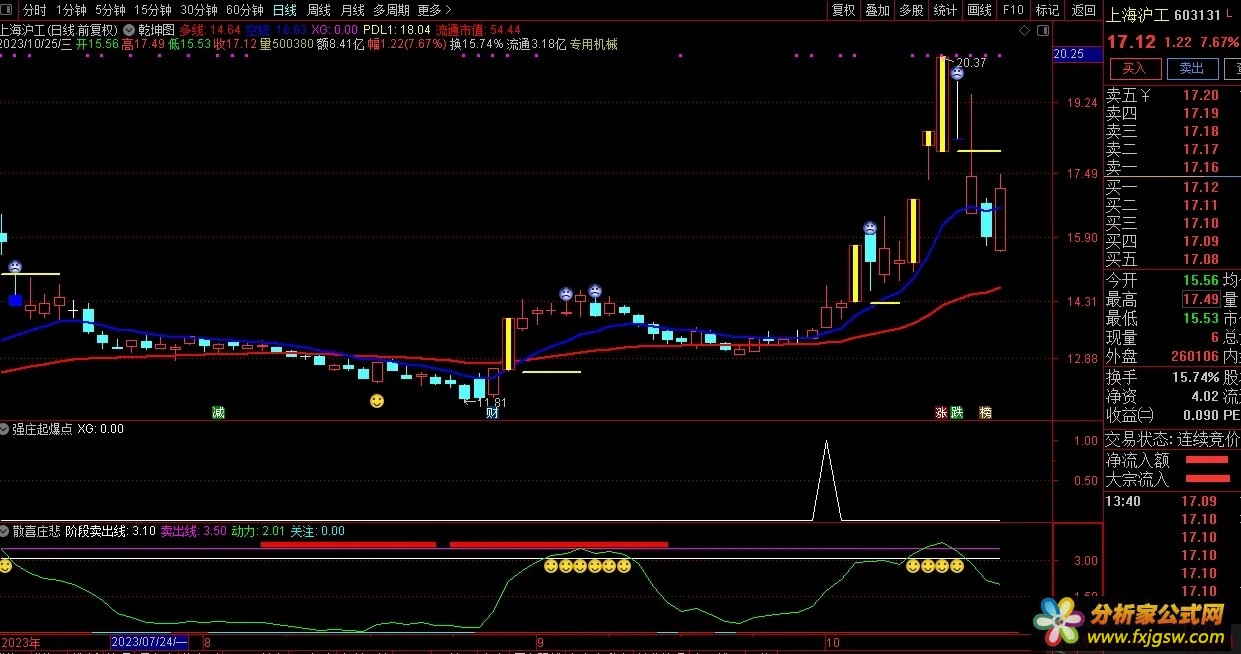Click the 13:40 tick time entry
This screenshot has height=654, width=1241.
[x=1123, y=501]
